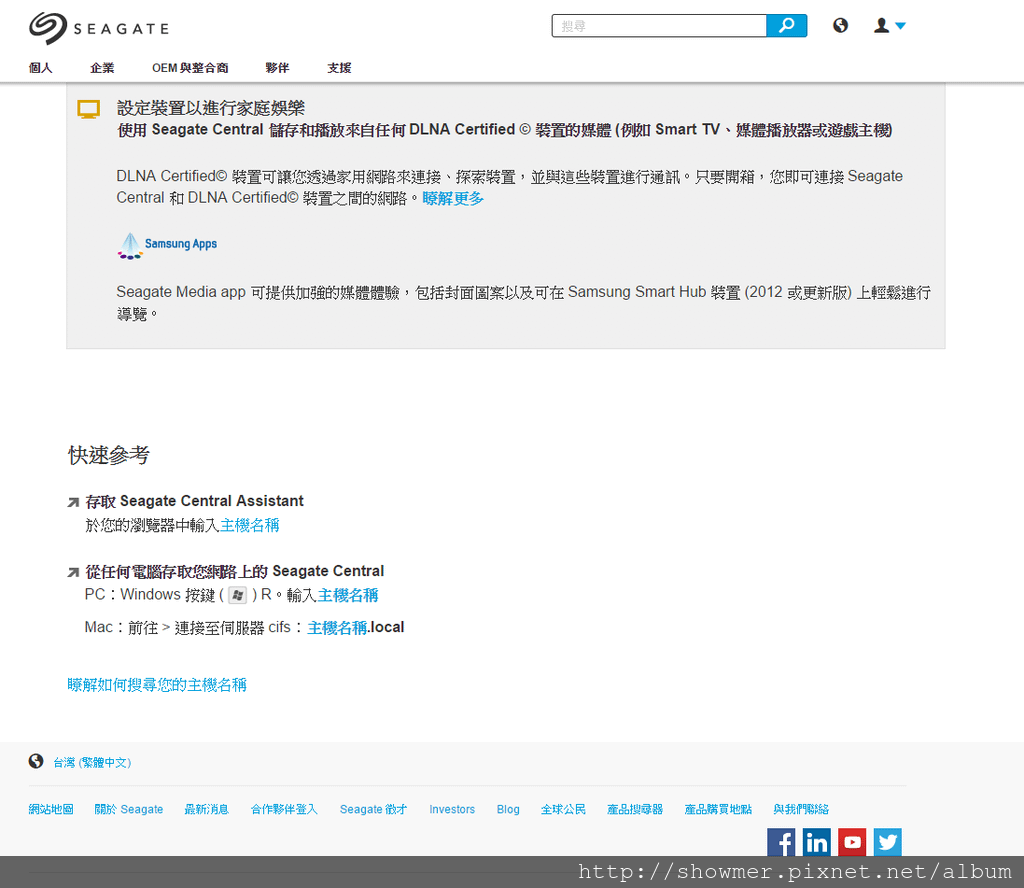This screenshot has width=1024, height=888.
Task: Click the LinkedIn icon in the footer
Action: tap(816, 842)
